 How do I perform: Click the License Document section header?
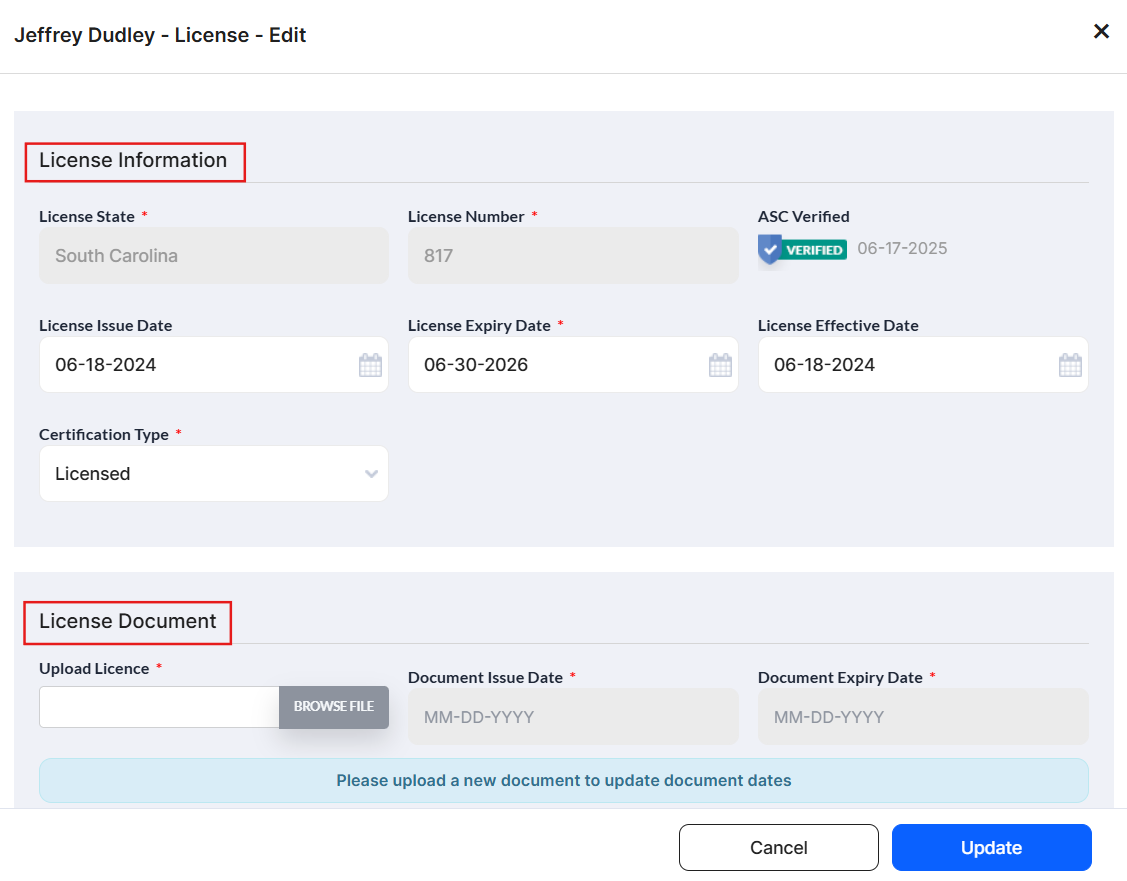pos(127,621)
